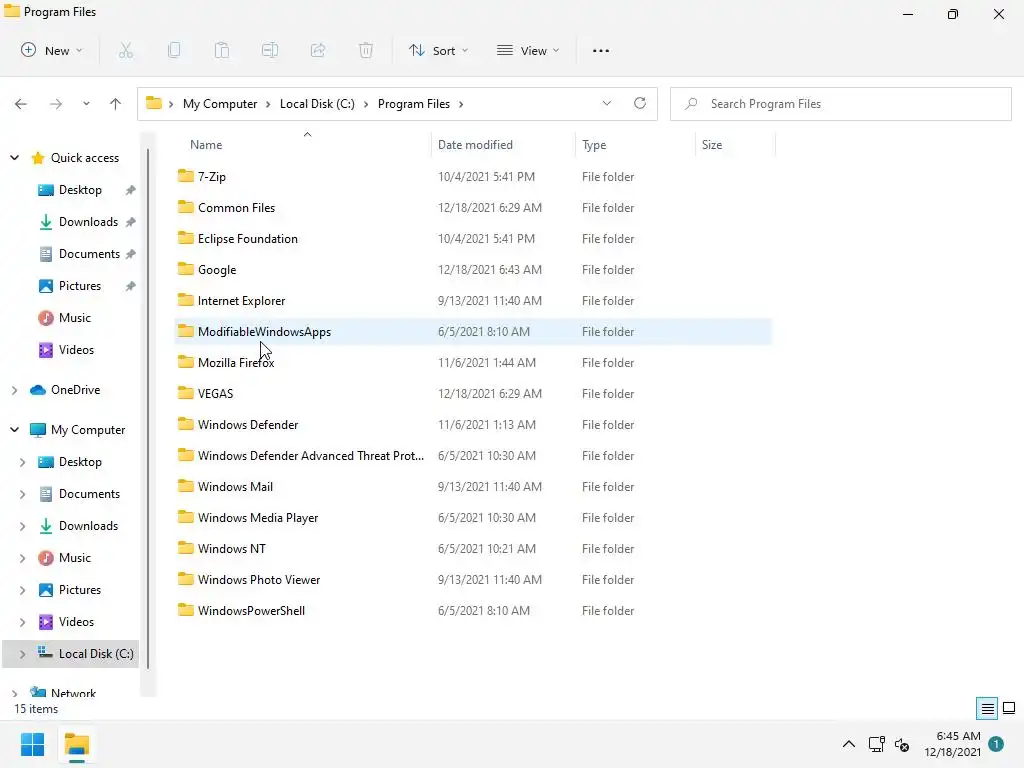Click Local Disk (C:) breadcrumb

[x=317, y=104]
